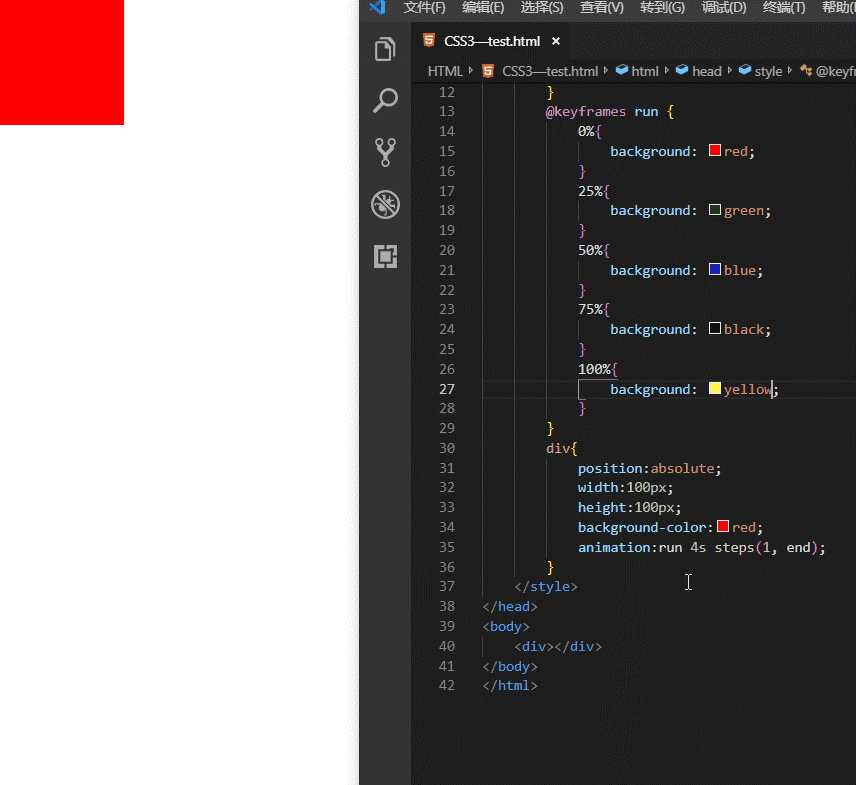Click the '<body>' opening tag
This screenshot has height=785, width=856.
coord(506,626)
